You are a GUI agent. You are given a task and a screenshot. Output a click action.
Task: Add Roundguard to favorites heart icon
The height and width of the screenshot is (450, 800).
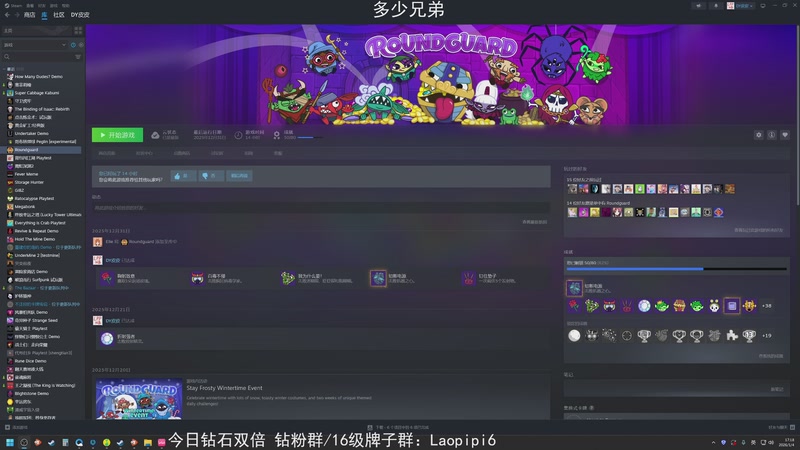pos(785,135)
